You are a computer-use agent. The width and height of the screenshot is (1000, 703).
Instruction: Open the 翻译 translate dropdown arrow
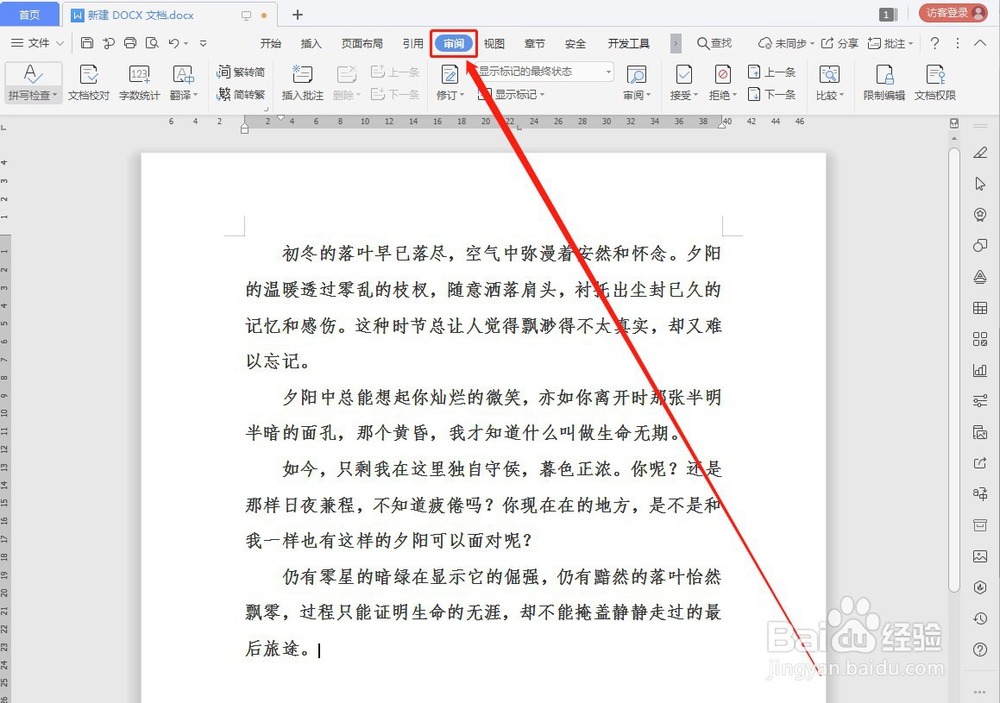(x=196, y=93)
